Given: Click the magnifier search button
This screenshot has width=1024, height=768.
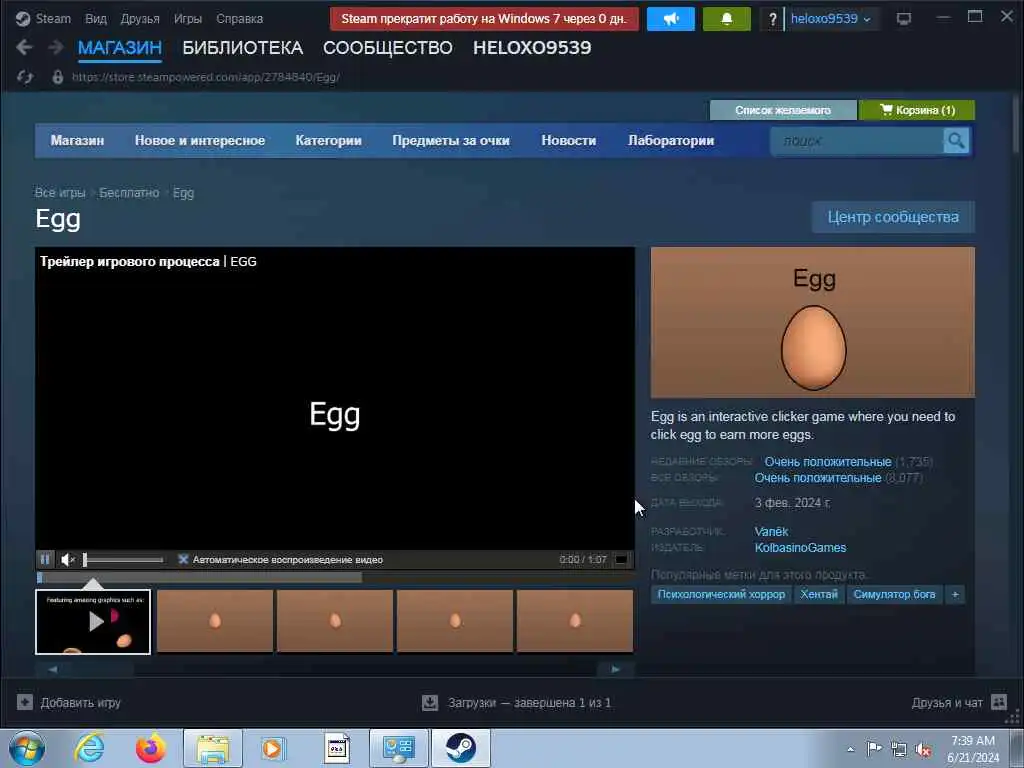Looking at the screenshot, I should tap(956, 141).
